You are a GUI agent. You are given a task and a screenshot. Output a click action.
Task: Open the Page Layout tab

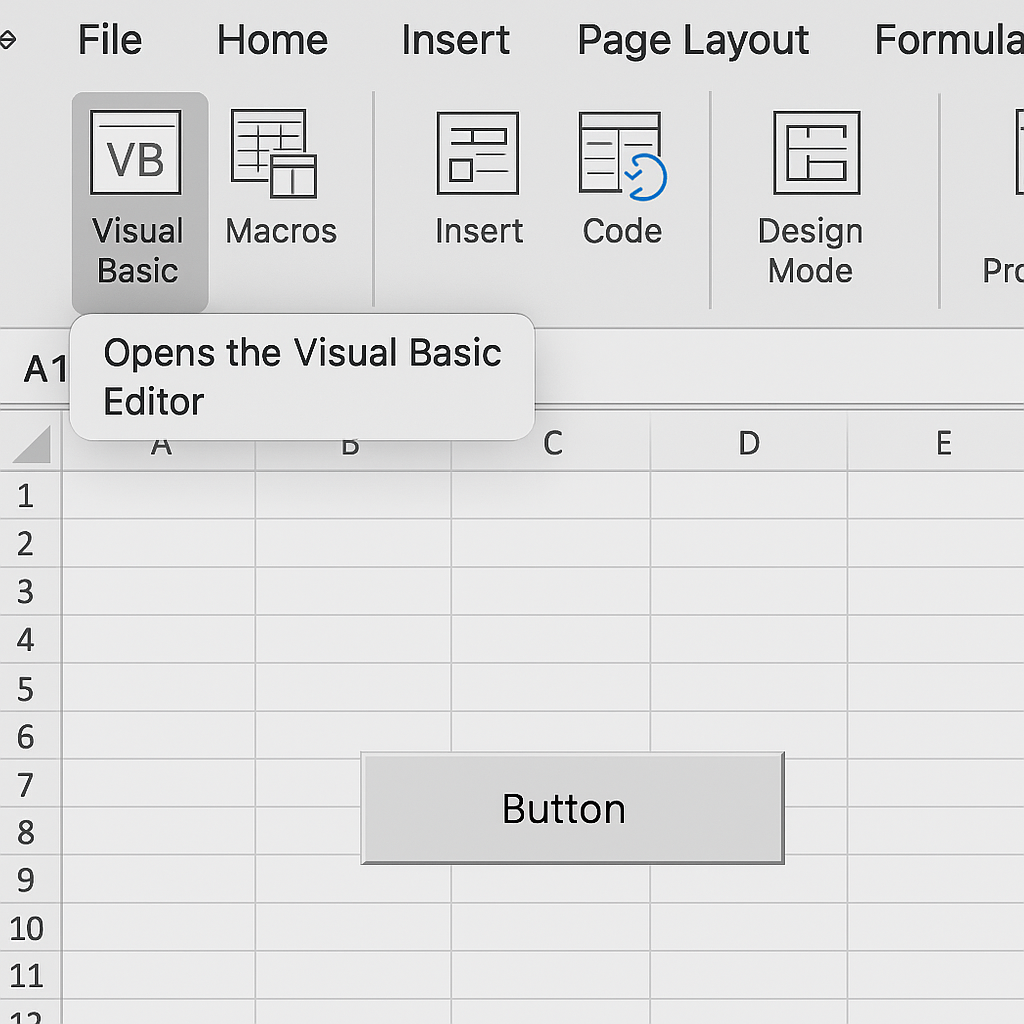point(693,41)
